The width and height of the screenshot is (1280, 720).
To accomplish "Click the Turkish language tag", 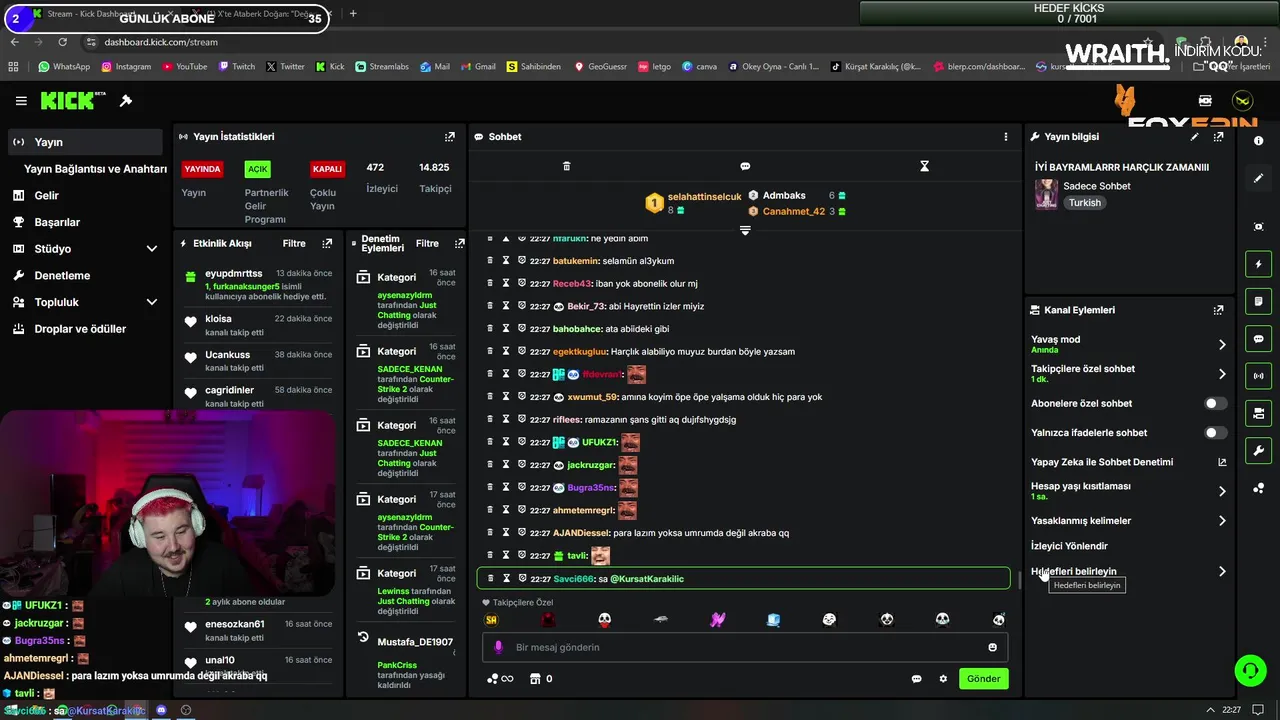I will tap(1084, 202).
